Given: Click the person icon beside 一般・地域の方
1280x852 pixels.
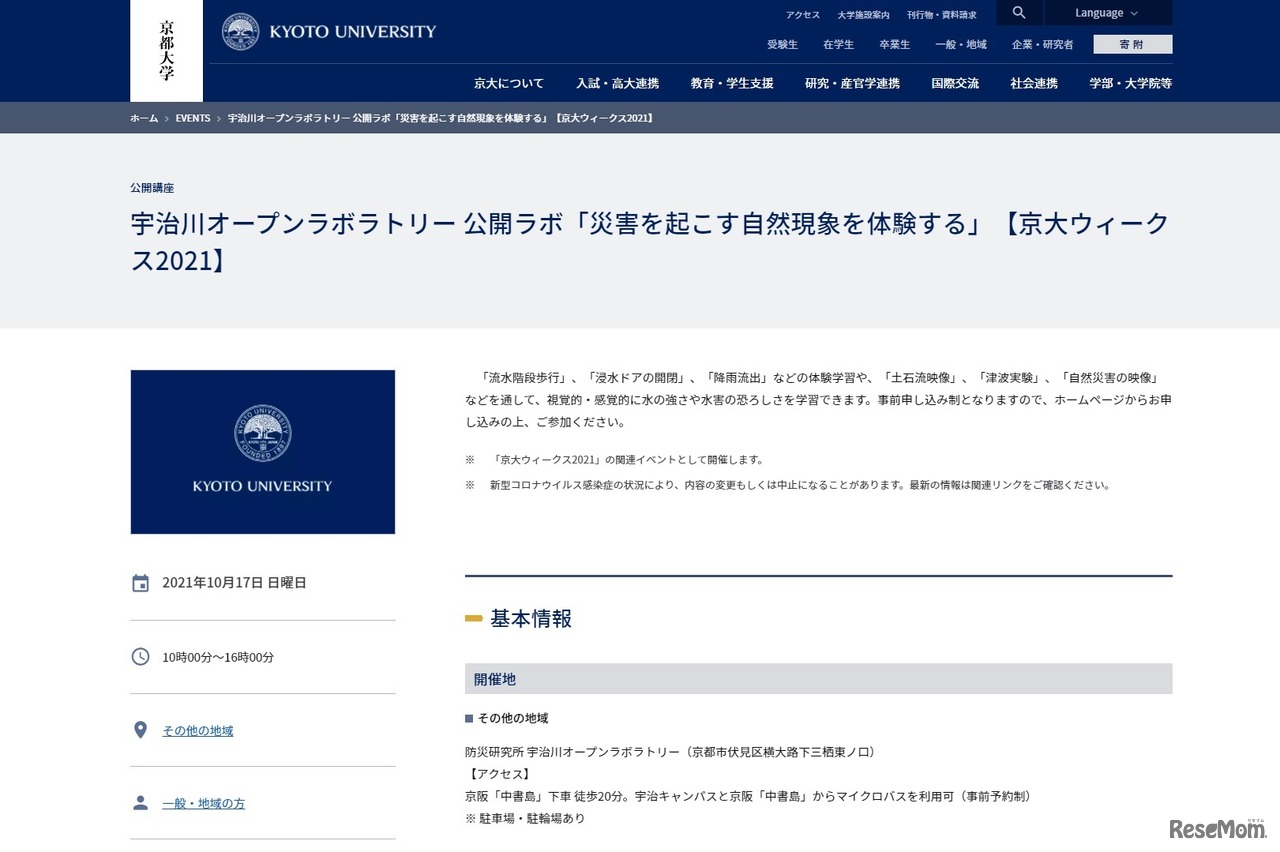Looking at the screenshot, I should tap(139, 802).
